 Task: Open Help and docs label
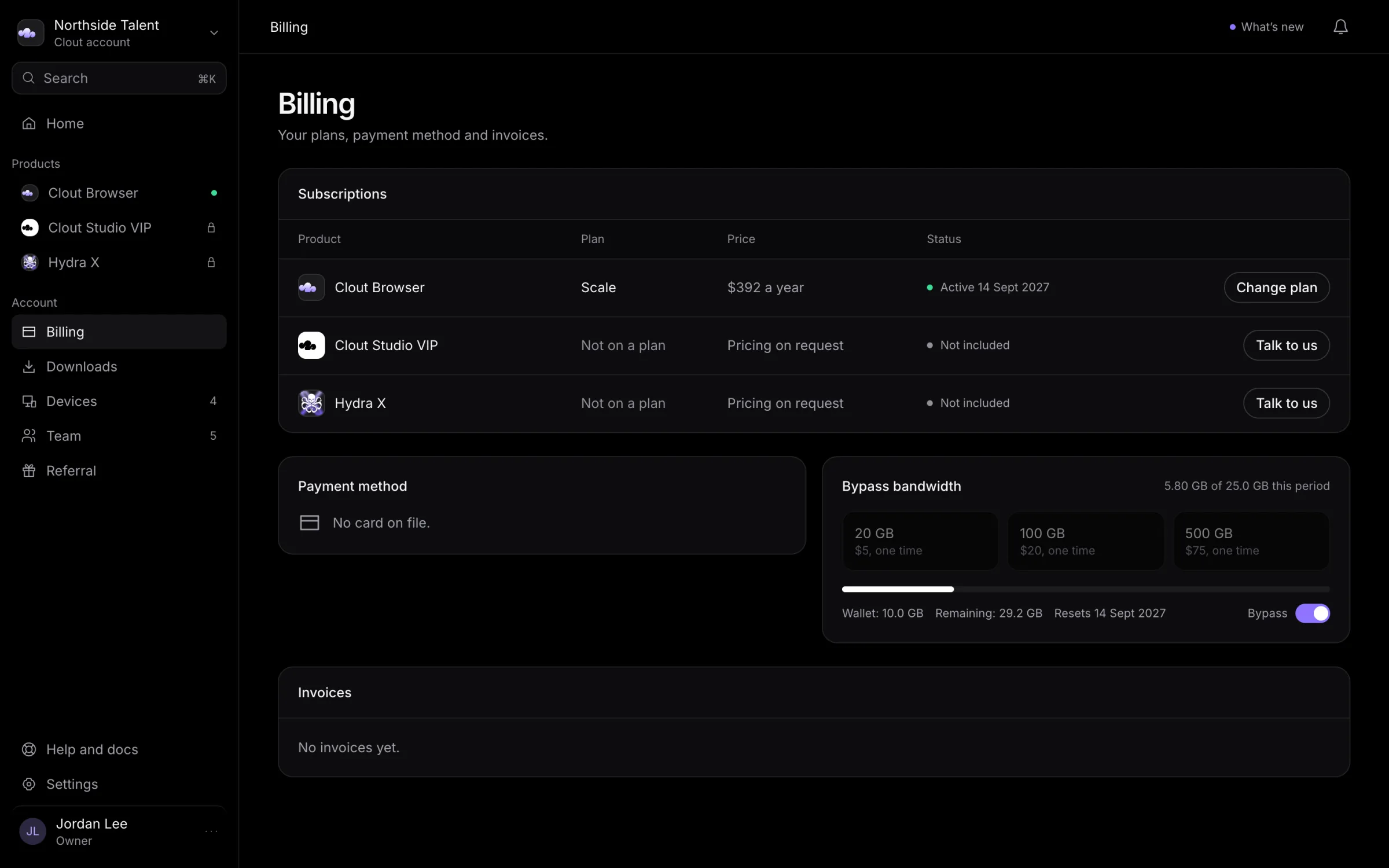pos(92,749)
